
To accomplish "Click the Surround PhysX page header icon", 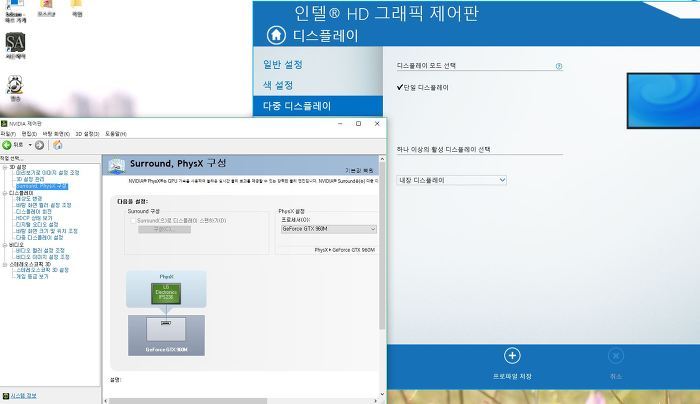I will click(117, 166).
